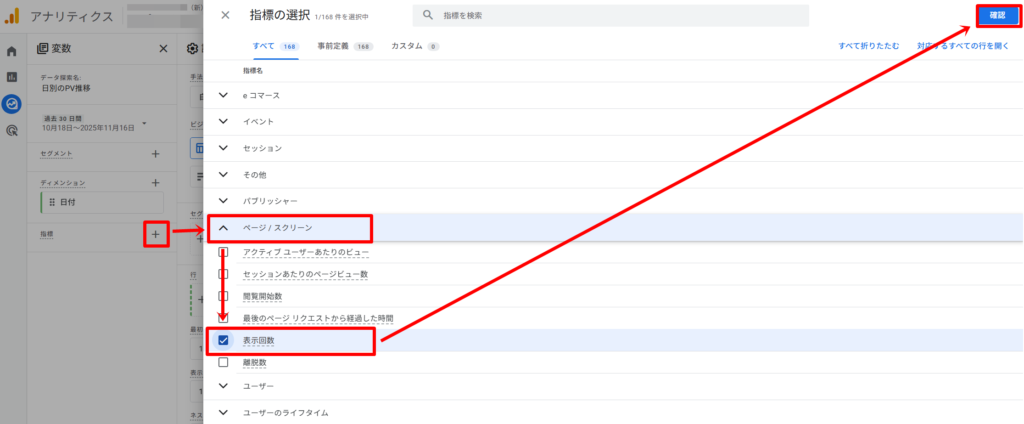The height and width of the screenshot is (424, 1024).
Task: Click the blue 確認 button
Action: pos(997,15)
